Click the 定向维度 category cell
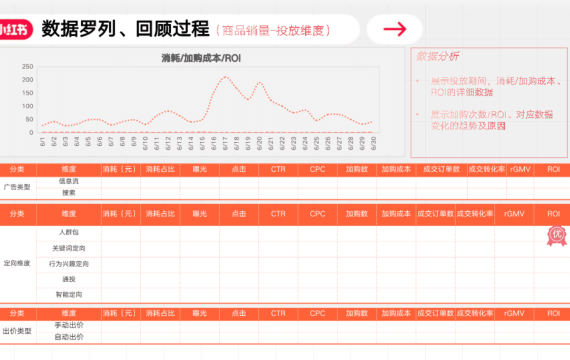Viewport: 570px width, 360px height. [x=17, y=263]
